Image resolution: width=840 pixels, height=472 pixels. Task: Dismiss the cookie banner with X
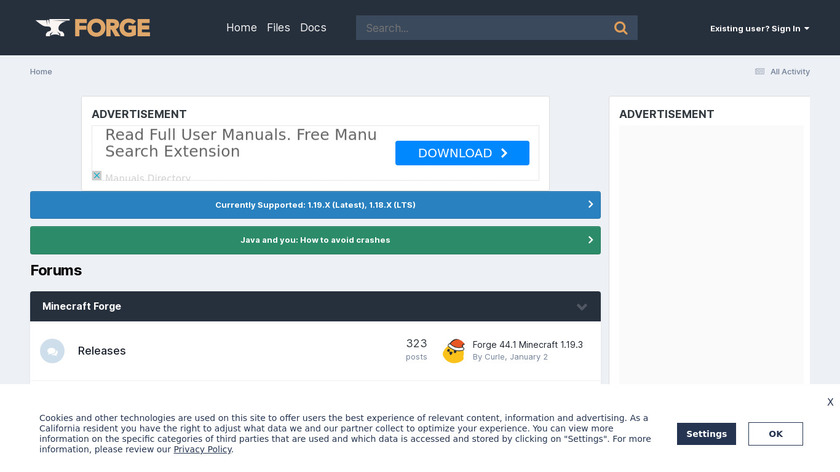(830, 402)
